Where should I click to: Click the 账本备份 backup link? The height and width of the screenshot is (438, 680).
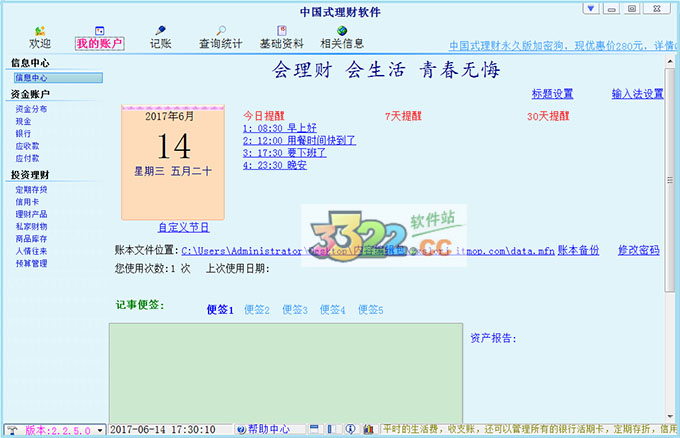click(x=578, y=250)
